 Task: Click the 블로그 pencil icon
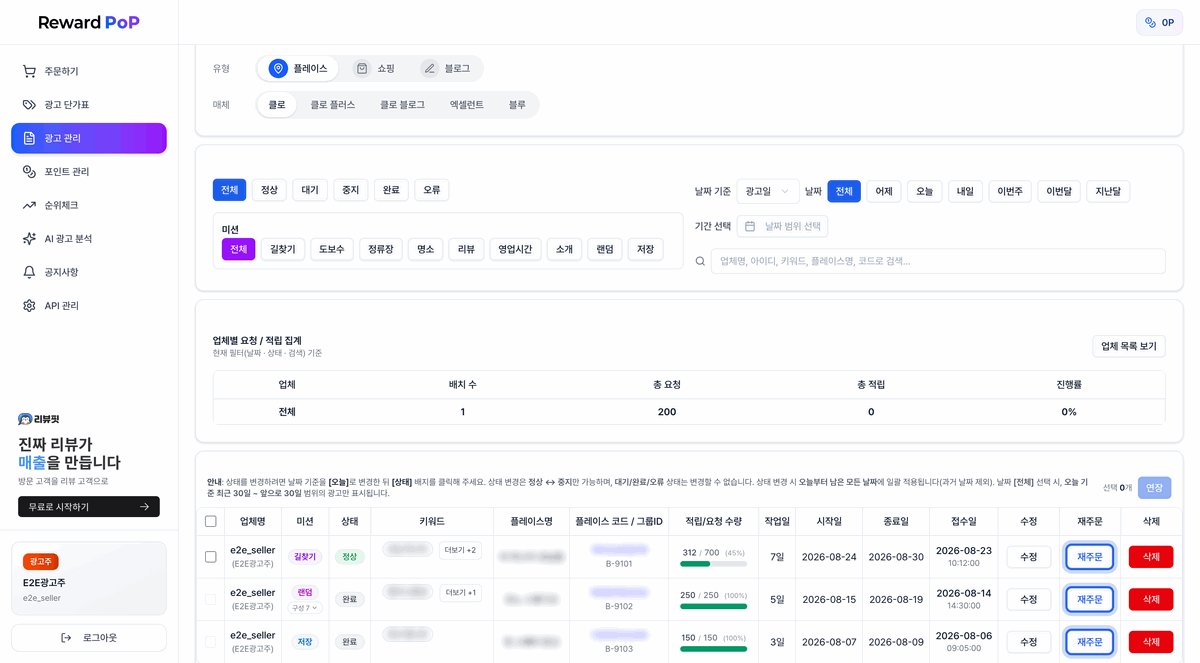pyautogui.click(x=430, y=68)
